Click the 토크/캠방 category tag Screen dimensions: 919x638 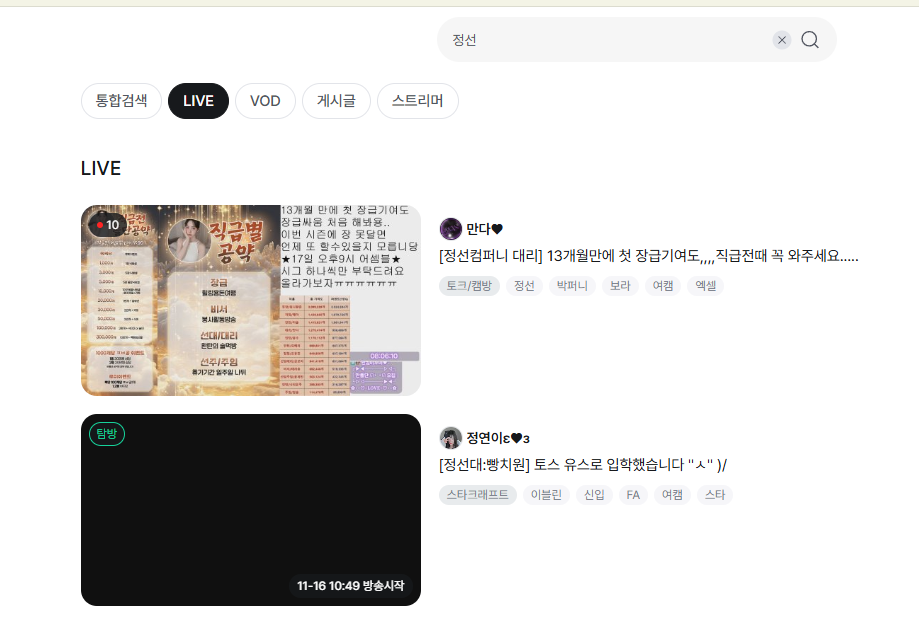(469, 286)
